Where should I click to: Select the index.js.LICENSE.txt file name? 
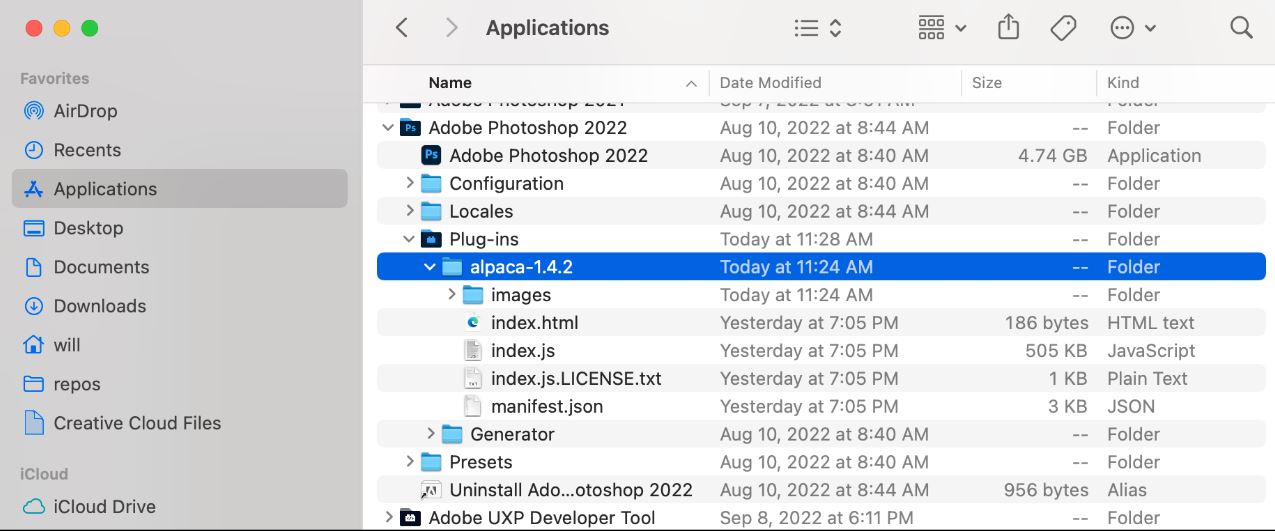[576, 379]
